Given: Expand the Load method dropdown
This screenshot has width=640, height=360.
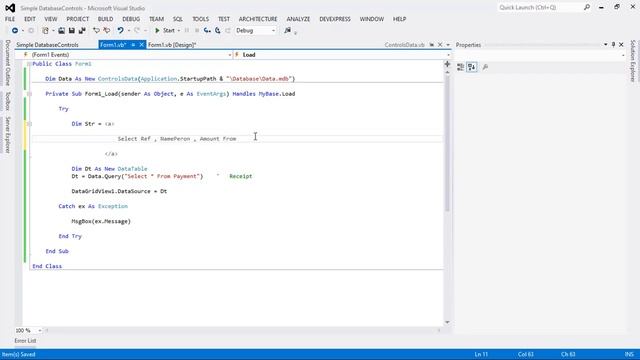Looking at the screenshot, I should [448, 55].
